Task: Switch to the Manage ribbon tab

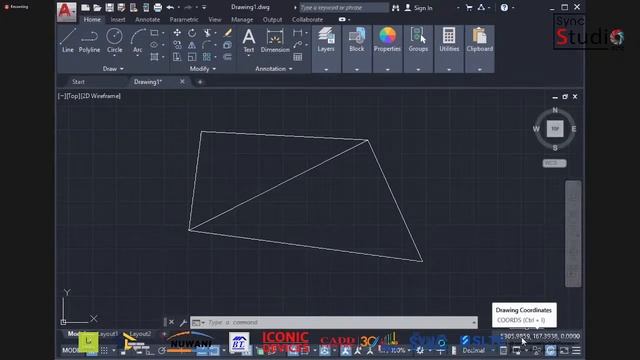Action: pyautogui.click(x=242, y=19)
